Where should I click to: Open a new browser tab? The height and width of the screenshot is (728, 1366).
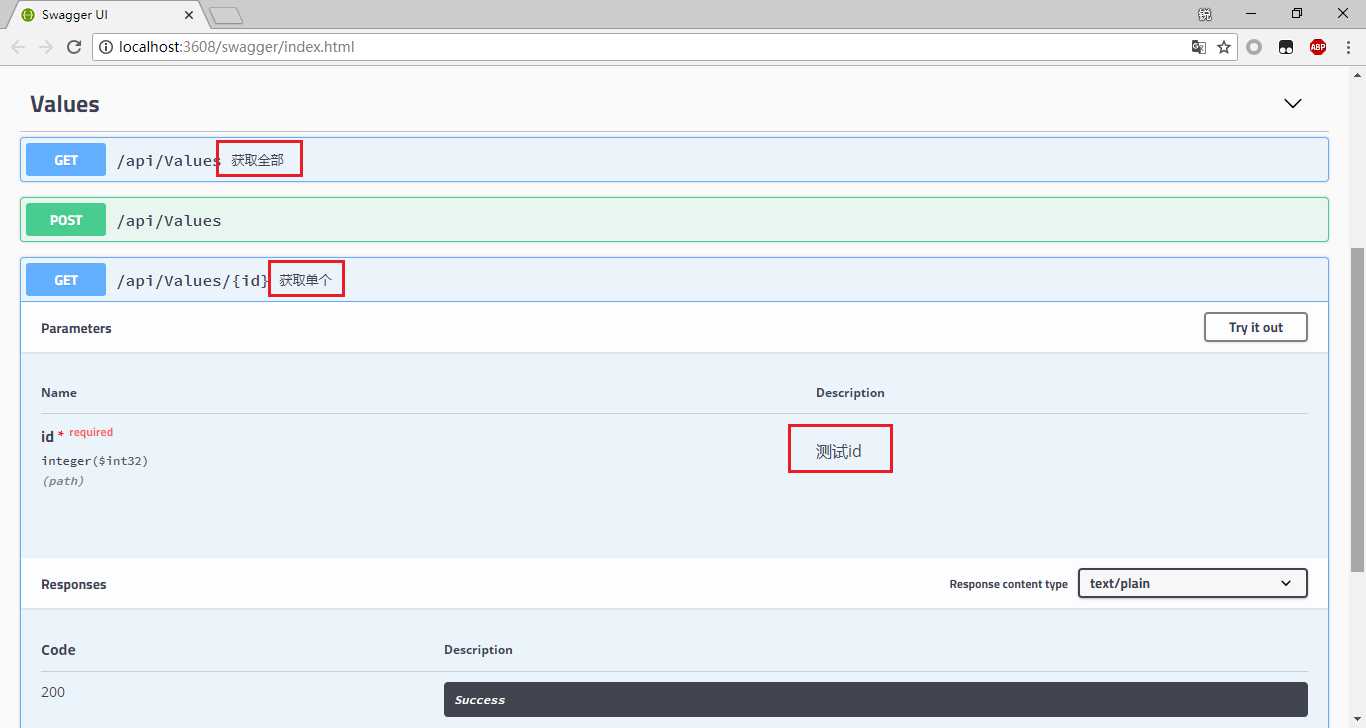click(x=226, y=15)
